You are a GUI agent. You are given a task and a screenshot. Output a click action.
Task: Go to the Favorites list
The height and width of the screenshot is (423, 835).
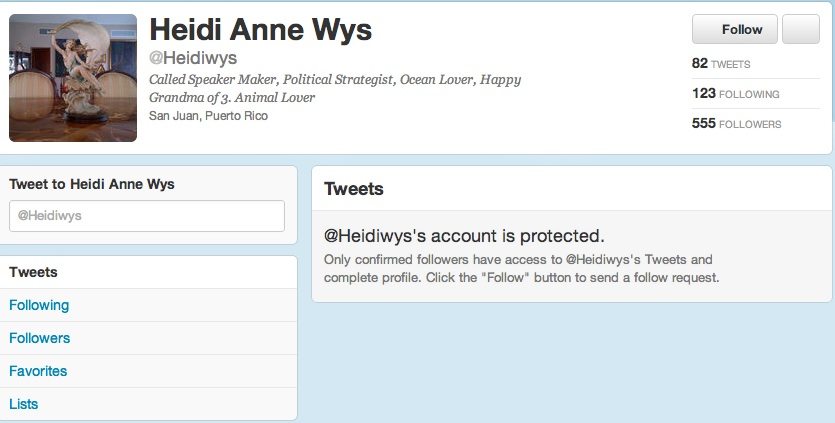click(148, 371)
